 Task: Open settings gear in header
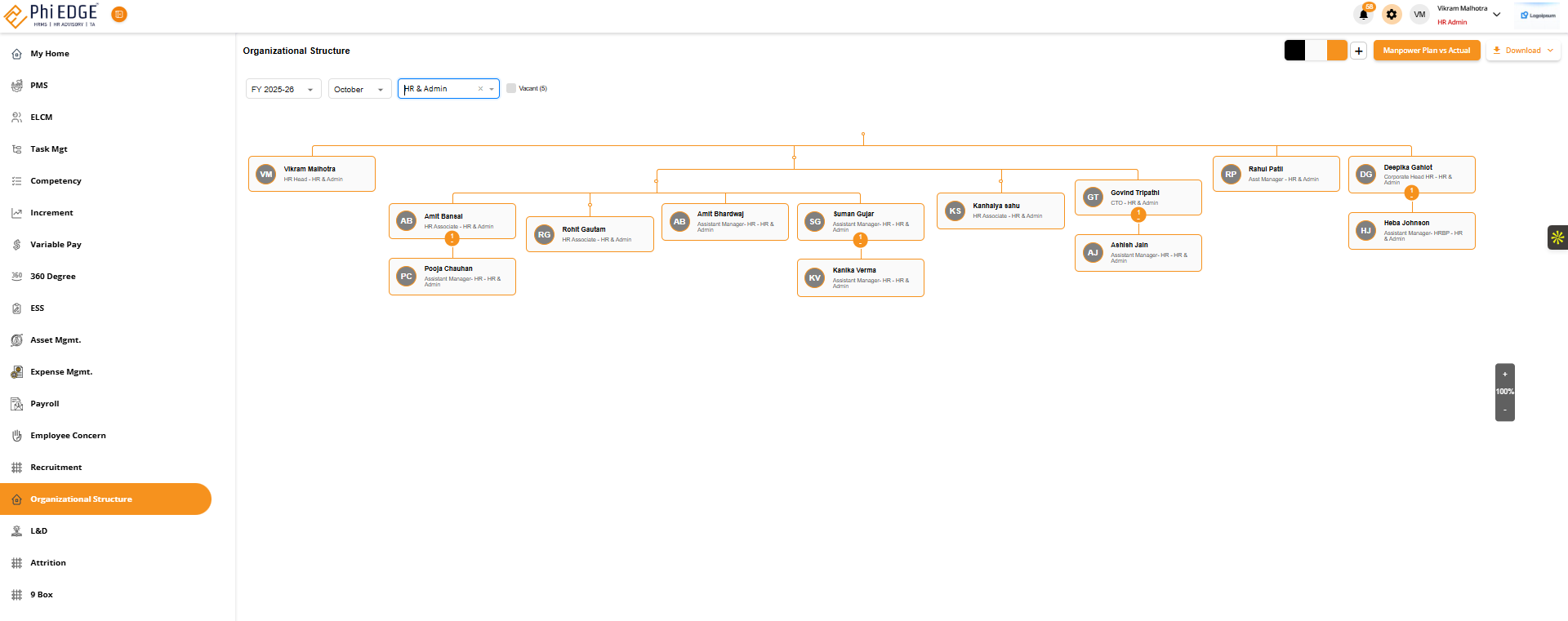(x=1392, y=15)
